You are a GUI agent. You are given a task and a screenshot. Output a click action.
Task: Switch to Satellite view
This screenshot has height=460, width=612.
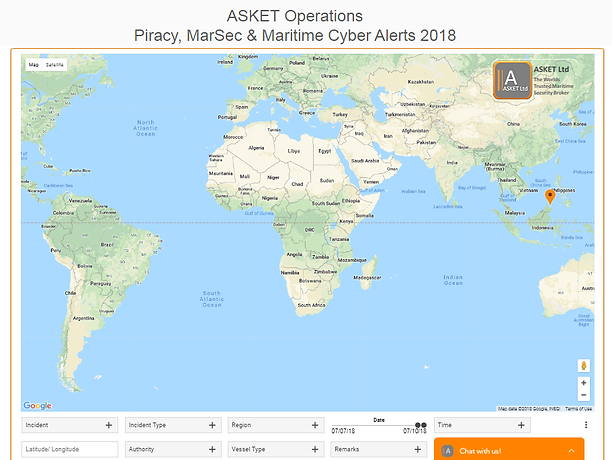coord(55,65)
